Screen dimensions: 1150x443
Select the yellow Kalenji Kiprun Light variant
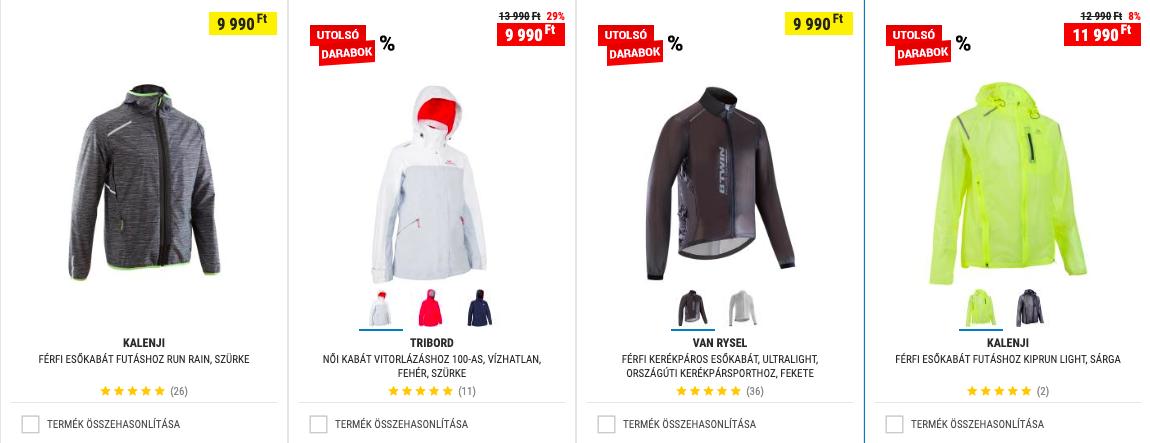pyautogui.click(x=981, y=308)
